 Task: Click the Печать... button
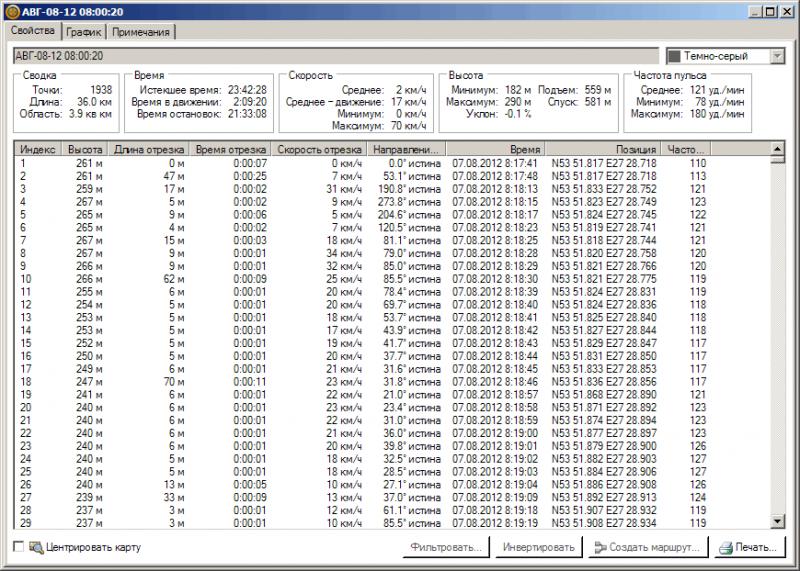pos(749,548)
